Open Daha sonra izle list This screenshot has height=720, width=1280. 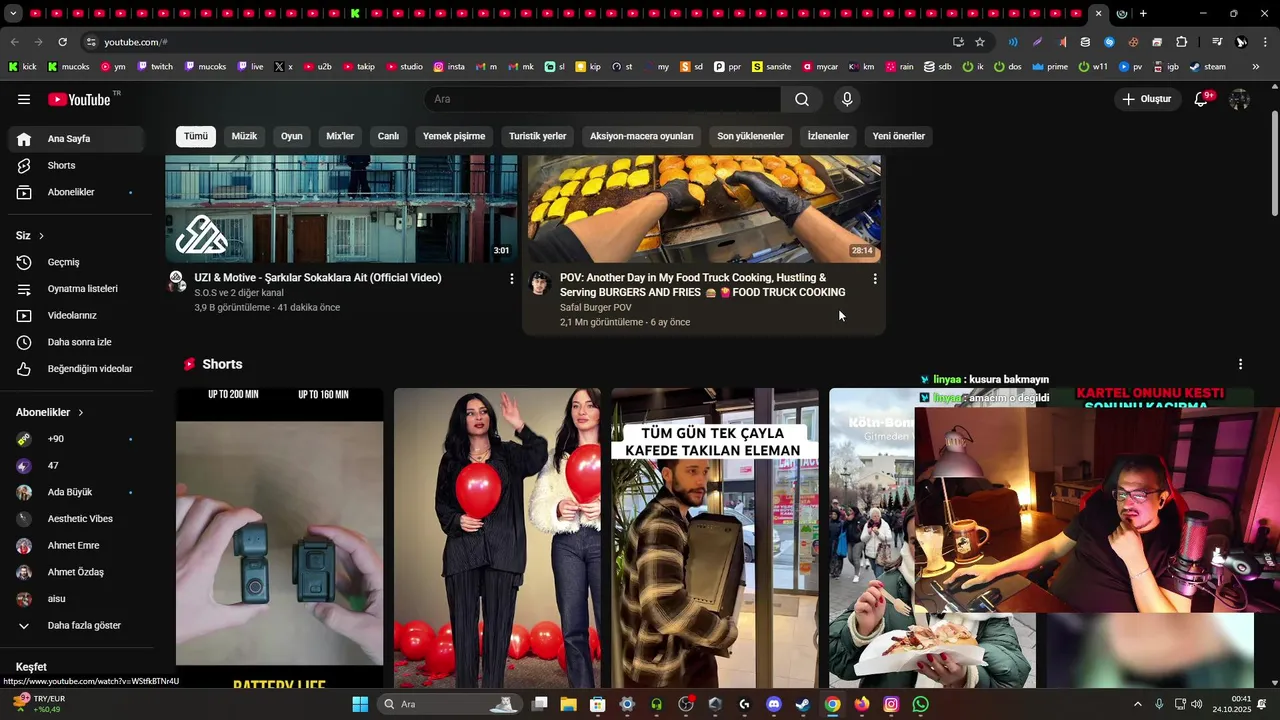coord(78,342)
